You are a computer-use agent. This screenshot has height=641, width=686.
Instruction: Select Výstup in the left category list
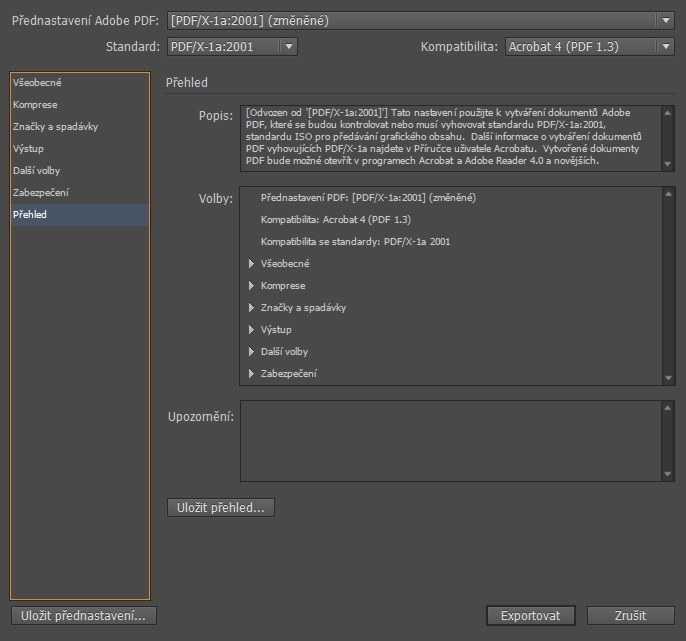pyautogui.click(x=80, y=148)
